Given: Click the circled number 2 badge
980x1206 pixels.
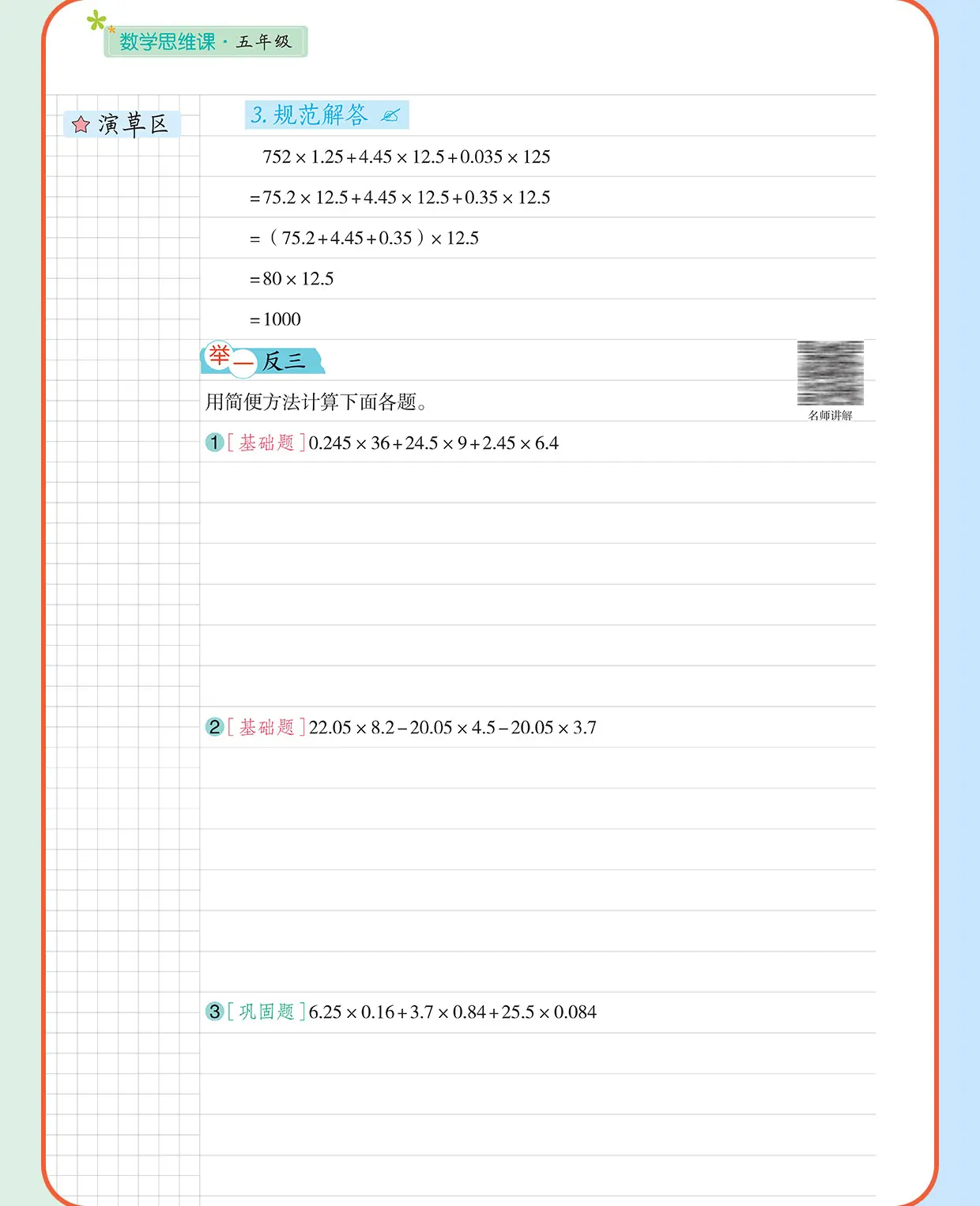Looking at the screenshot, I should click(x=214, y=727).
